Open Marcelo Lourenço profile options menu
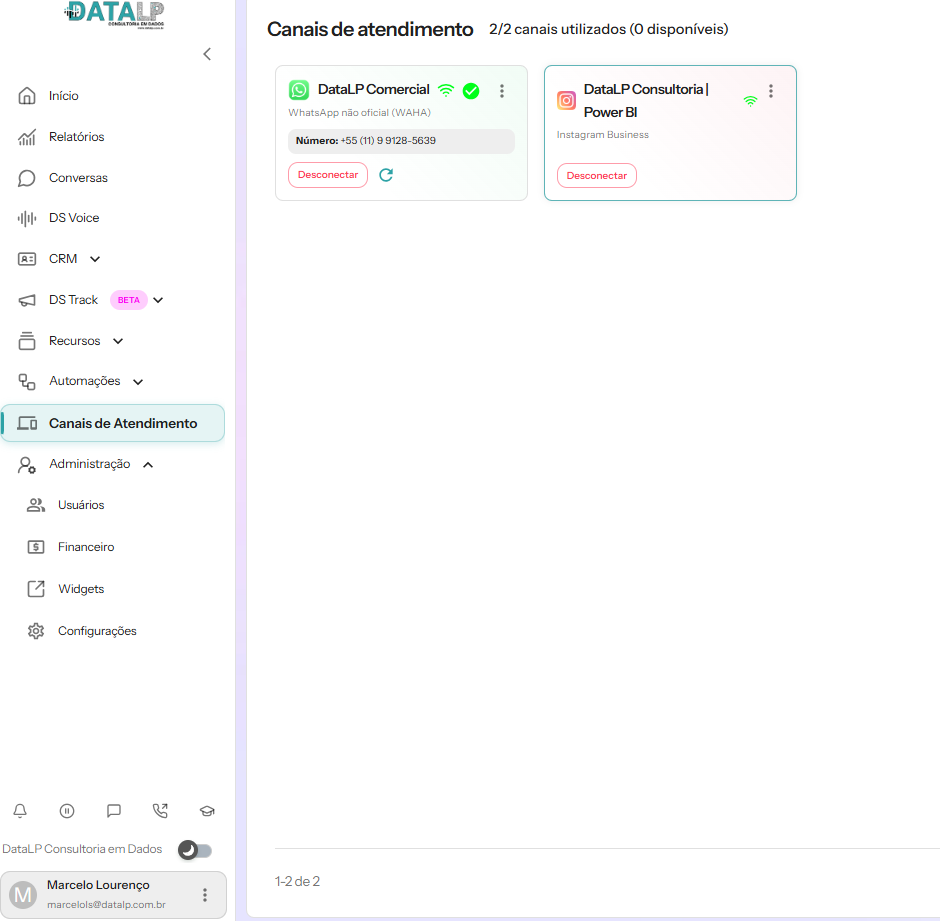 [205, 895]
